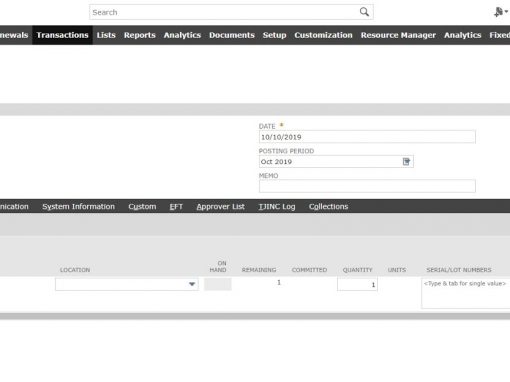The width and height of the screenshot is (510, 382).
Task: Expand the Location dropdown arrow
Action: [x=192, y=284]
